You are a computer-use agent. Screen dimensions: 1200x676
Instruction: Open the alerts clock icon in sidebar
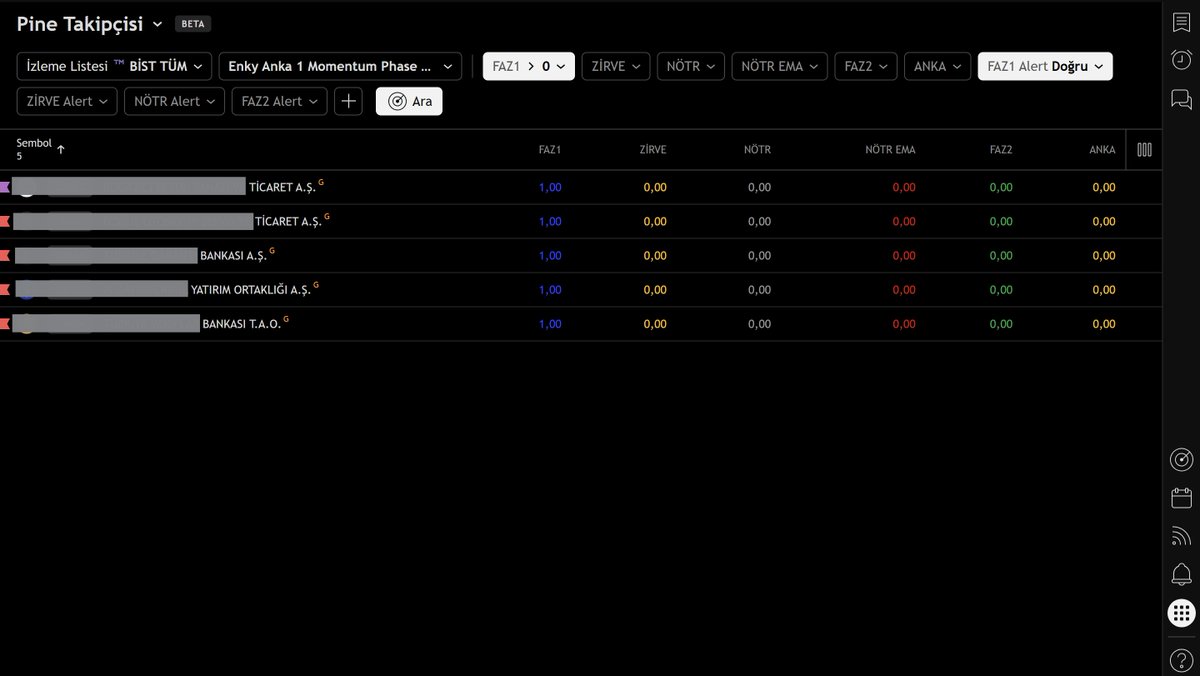pos(1181,60)
